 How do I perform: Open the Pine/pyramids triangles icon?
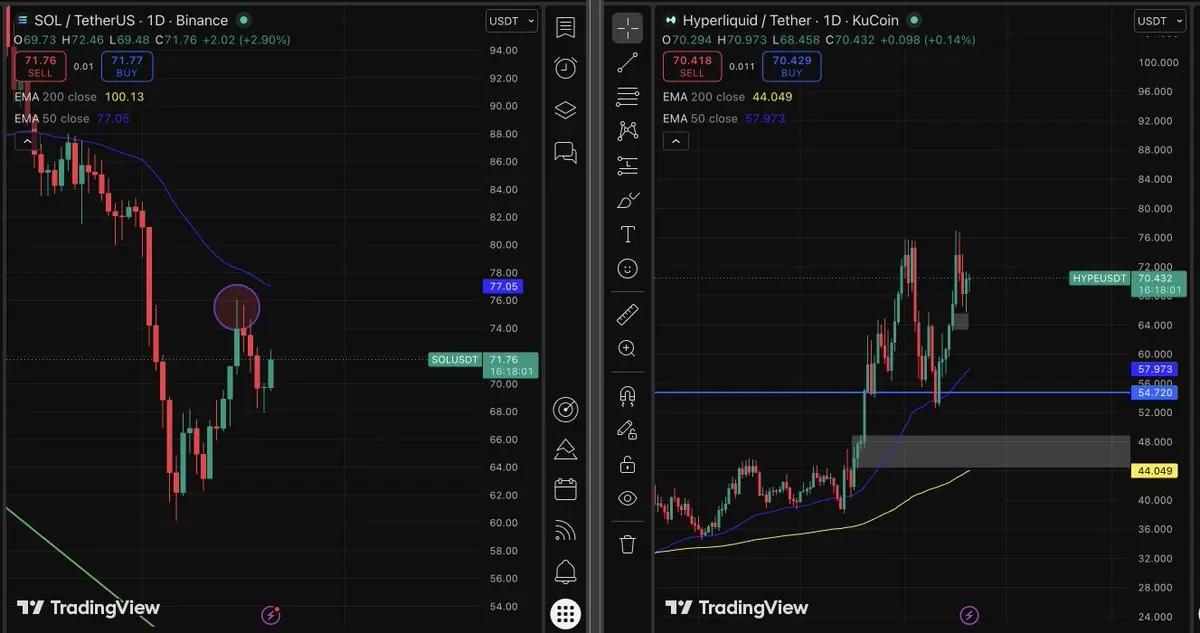click(565, 450)
